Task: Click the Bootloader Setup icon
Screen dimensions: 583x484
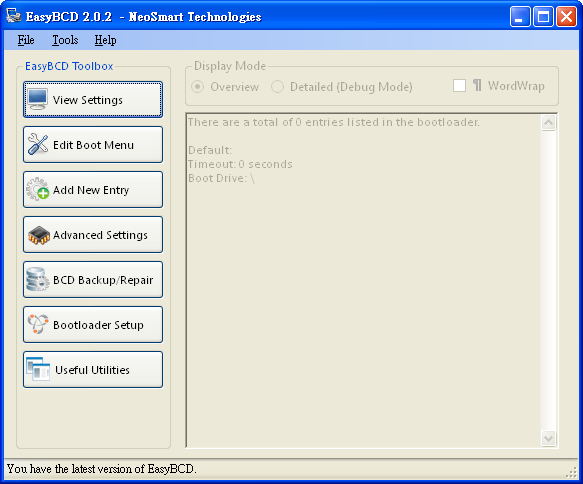Action: pyautogui.click(x=38, y=324)
